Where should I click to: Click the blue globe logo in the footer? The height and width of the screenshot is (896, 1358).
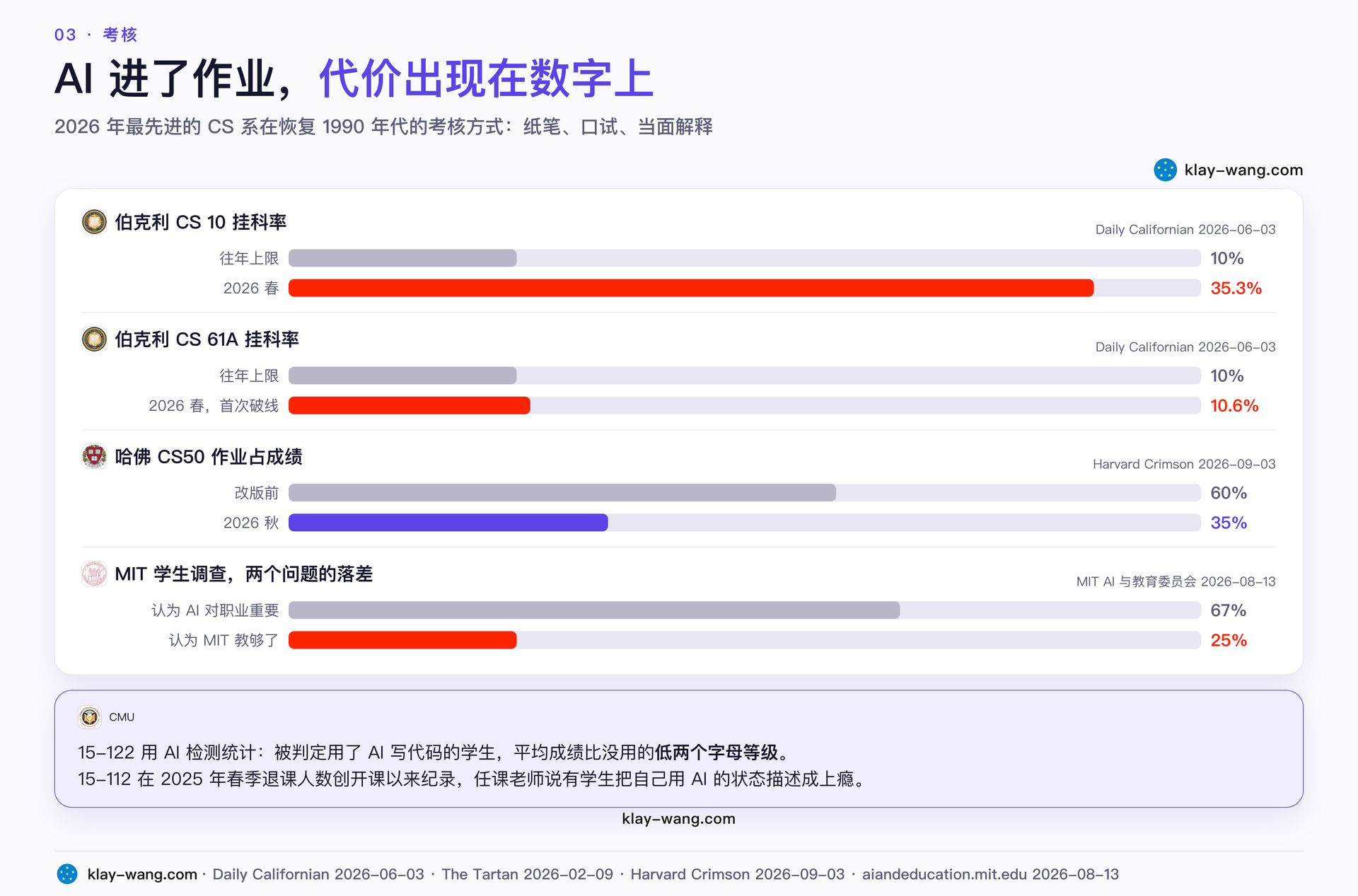tap(67, 874)
